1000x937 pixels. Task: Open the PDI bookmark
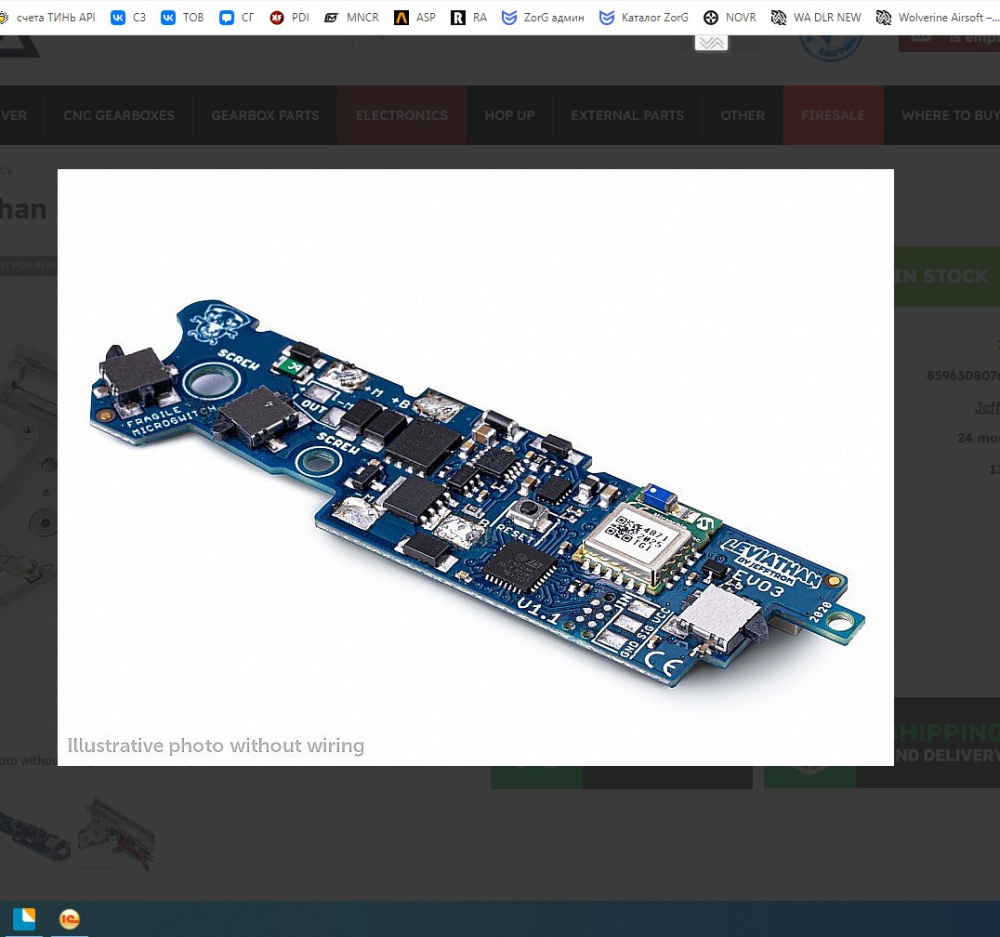pyautogui.click(x=290, y=17)
